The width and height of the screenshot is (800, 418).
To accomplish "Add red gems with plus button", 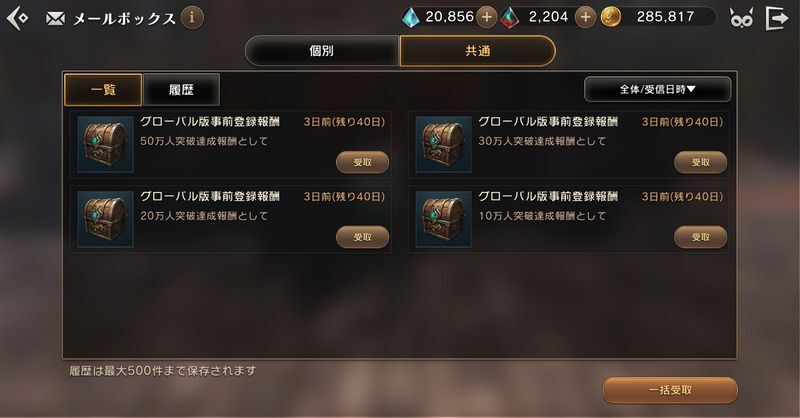I will pos(585,17).
